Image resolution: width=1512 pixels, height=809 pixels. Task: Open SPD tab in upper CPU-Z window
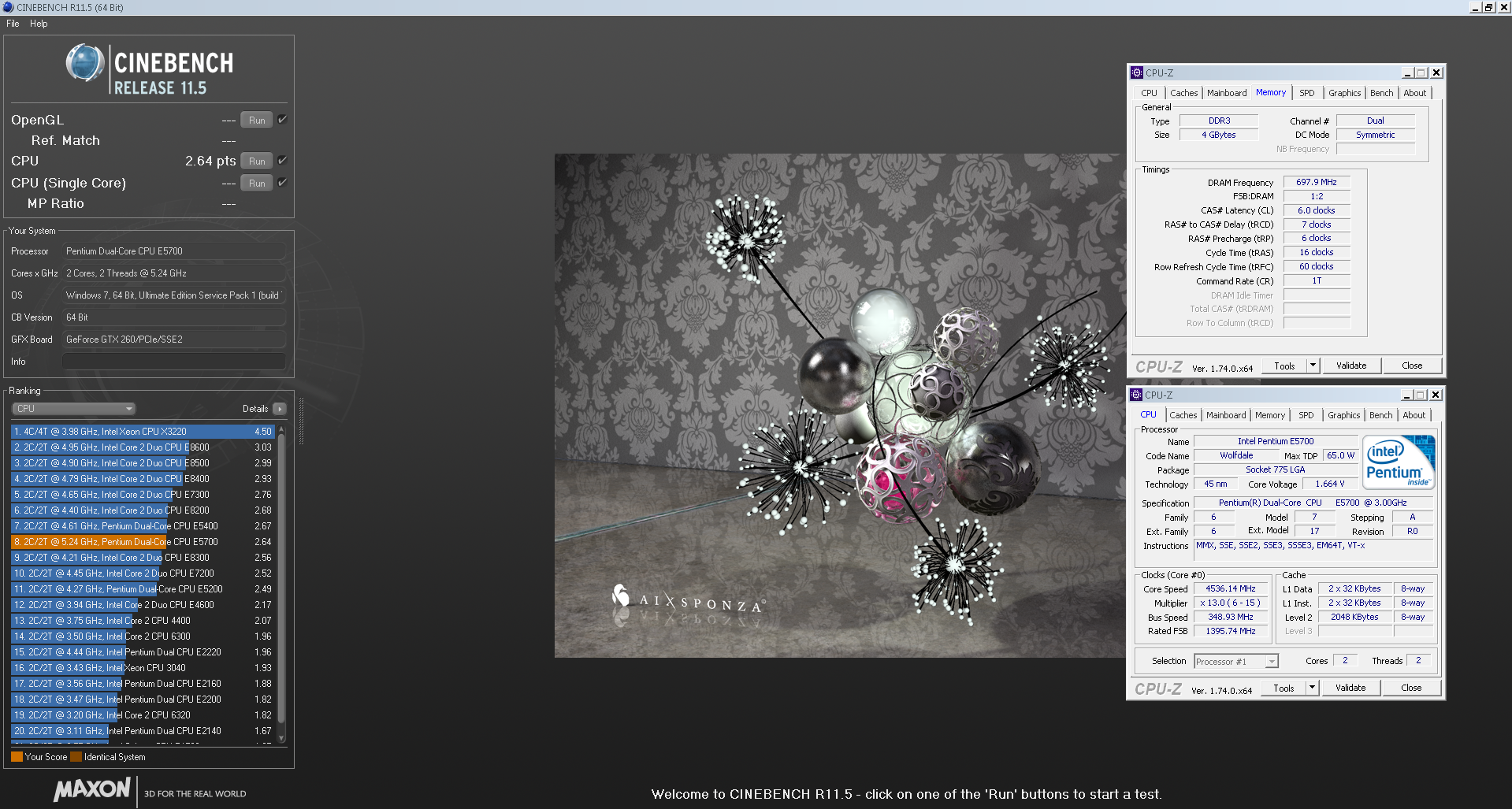pos(1307,93)
